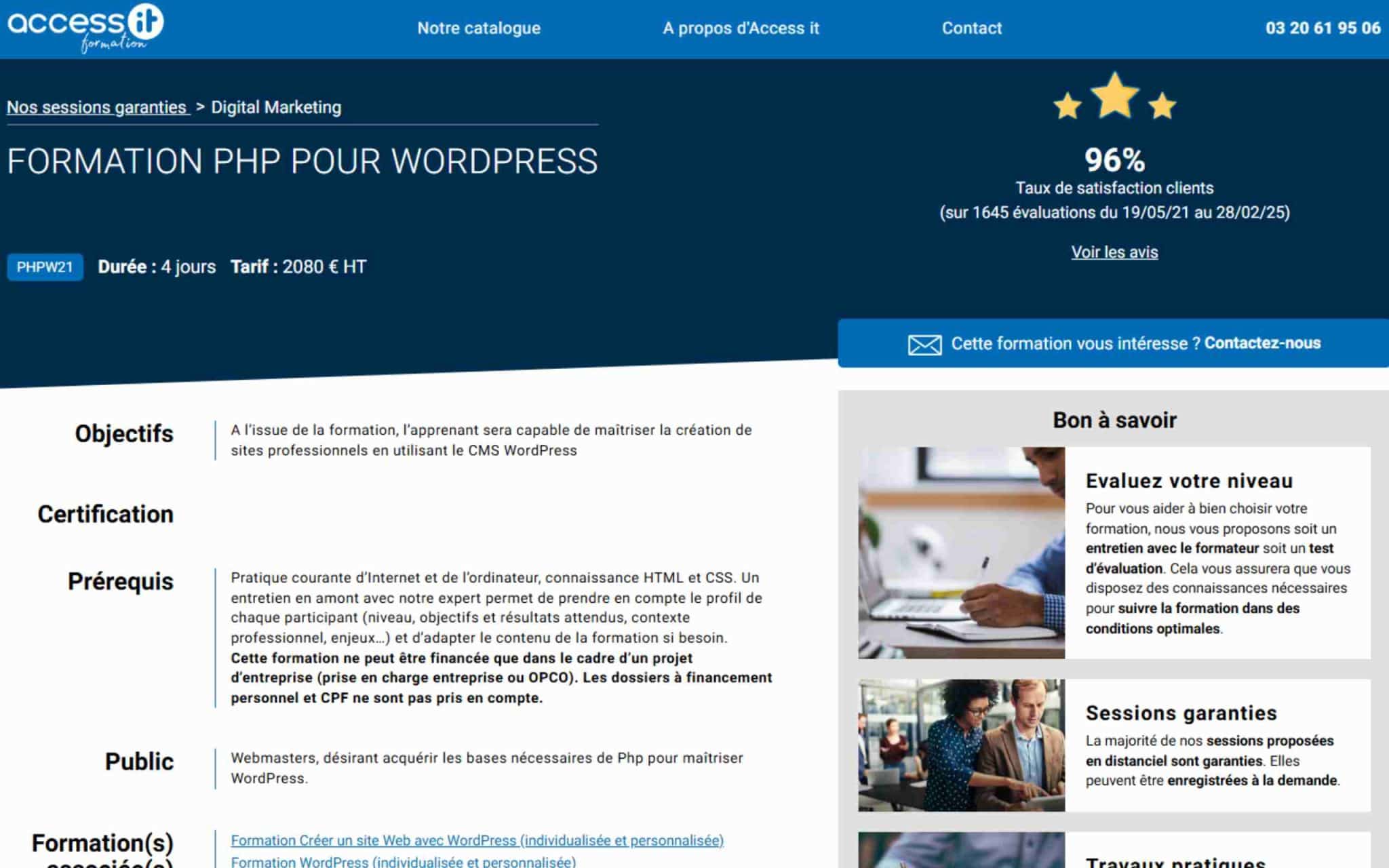
Task: Click the Access it formation logo
Action: [85, 28]
